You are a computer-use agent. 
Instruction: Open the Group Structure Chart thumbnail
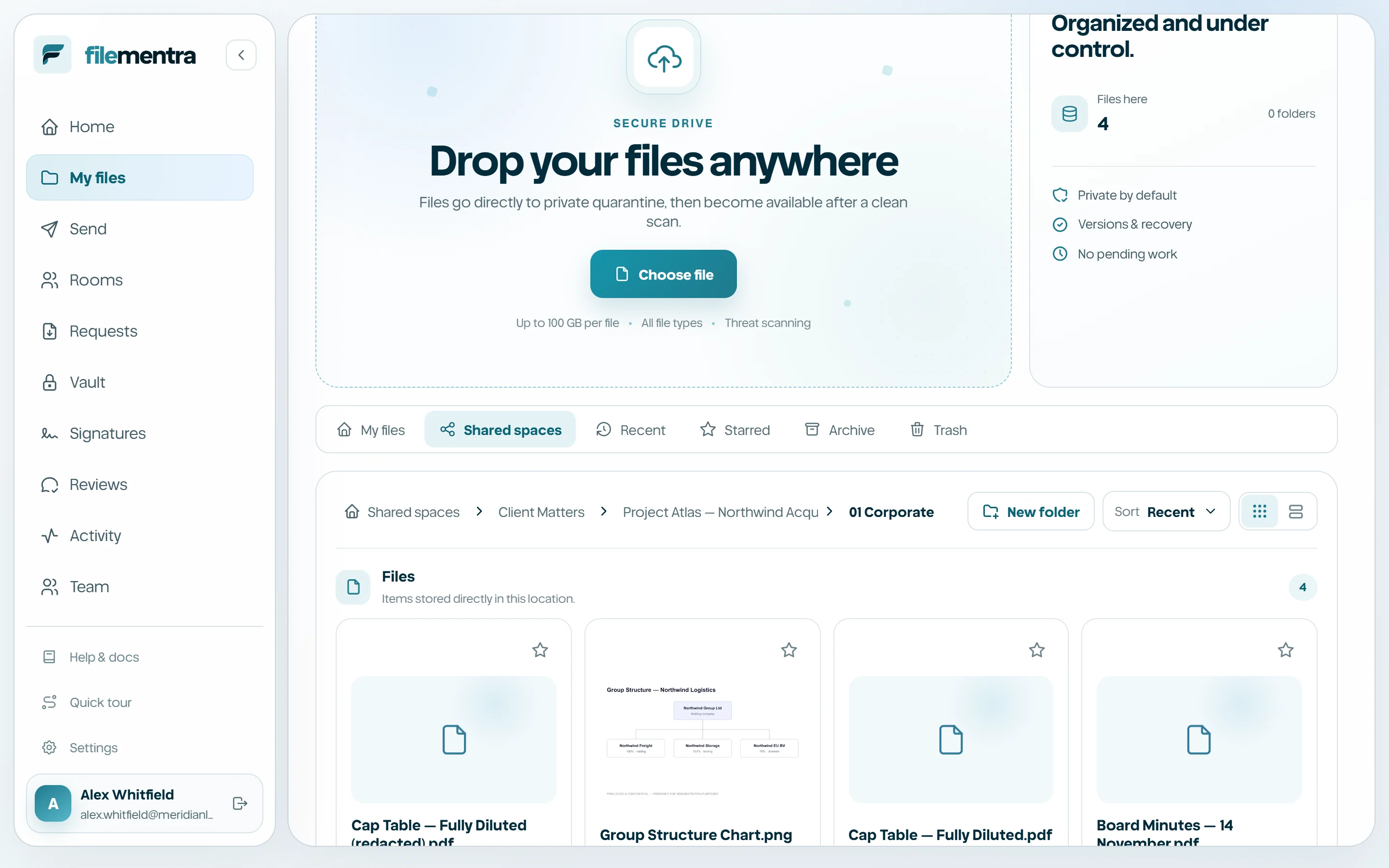(702, 740)
